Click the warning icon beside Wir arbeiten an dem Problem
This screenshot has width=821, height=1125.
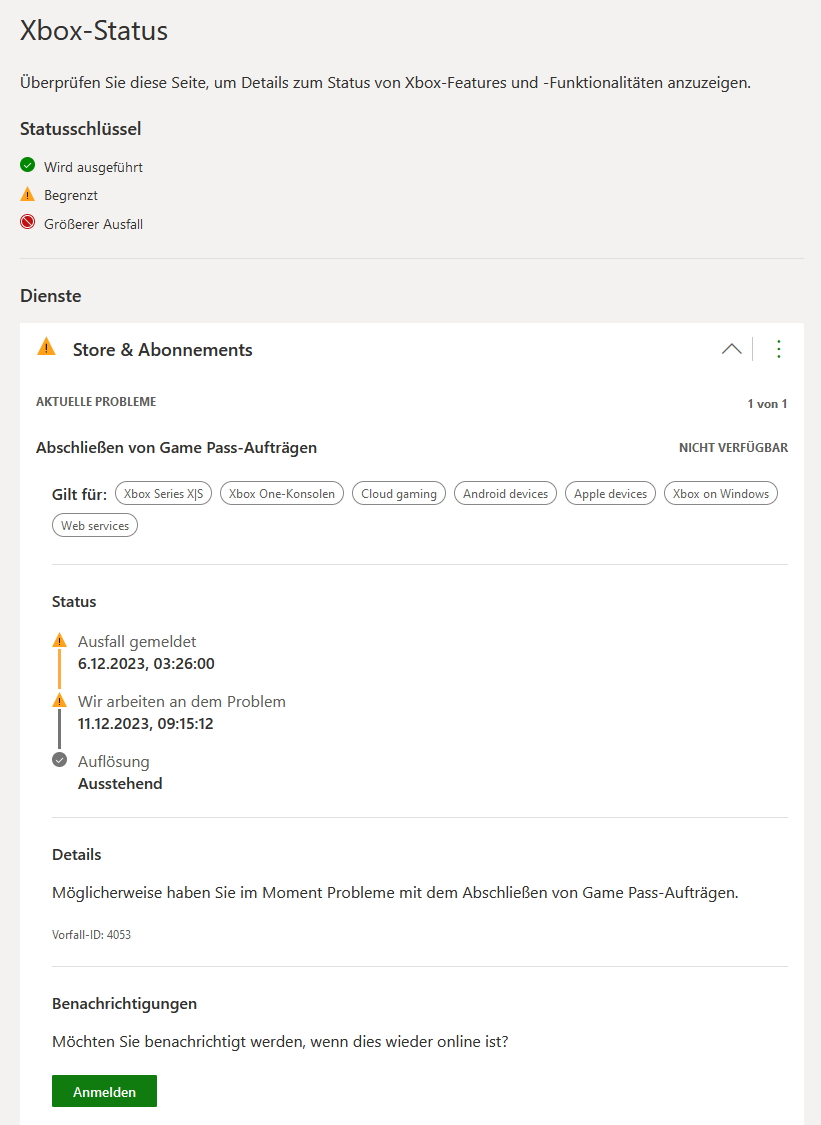coord(60,700)
